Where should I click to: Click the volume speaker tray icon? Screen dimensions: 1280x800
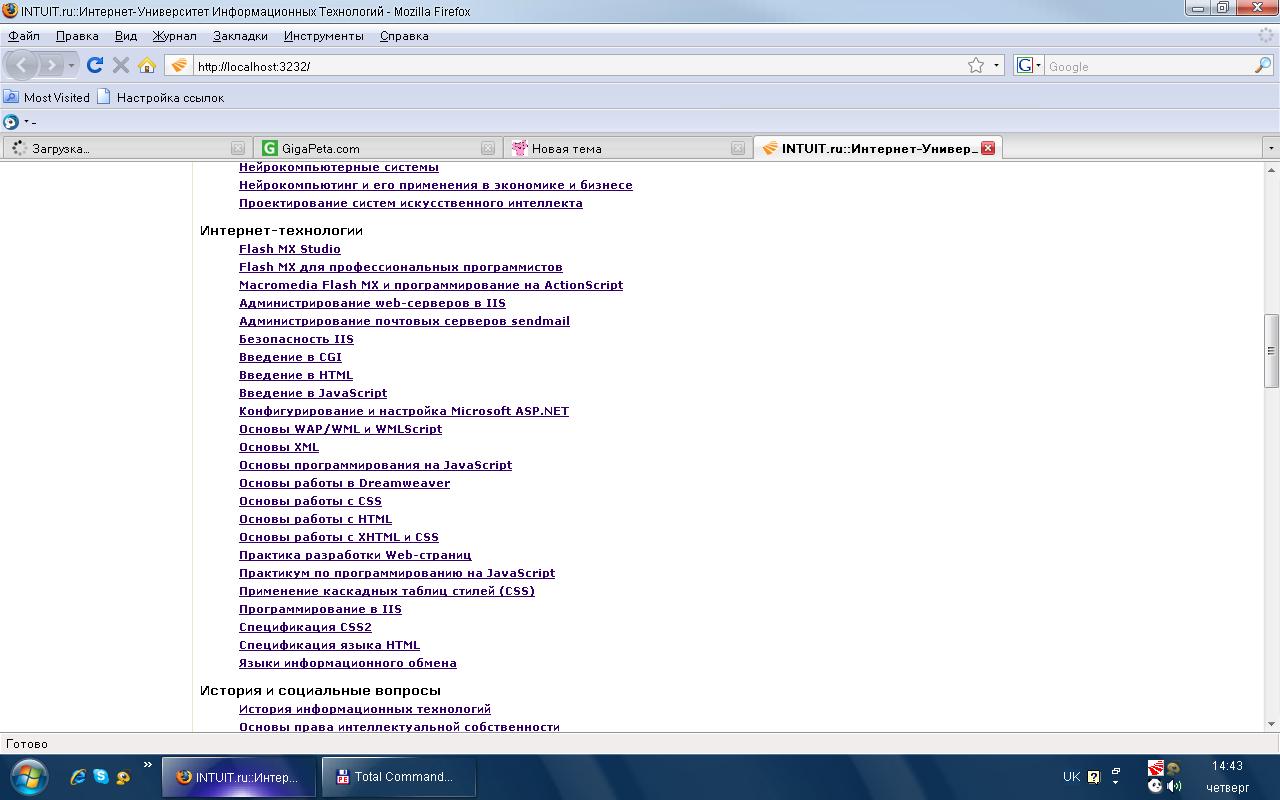pos(1174,786)
